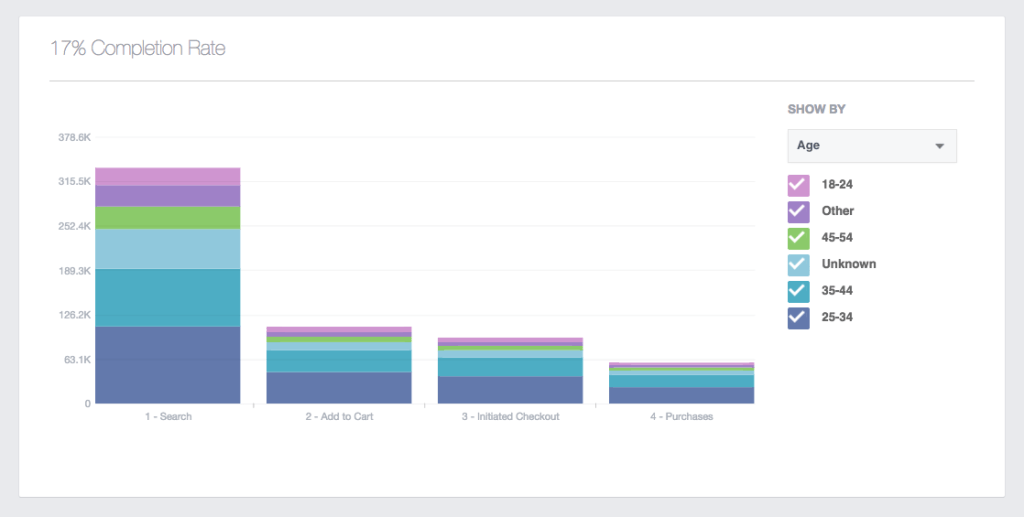Click the 3 - Initiated Checkout label
The image size is (1024, 517).
pos(510,416)
